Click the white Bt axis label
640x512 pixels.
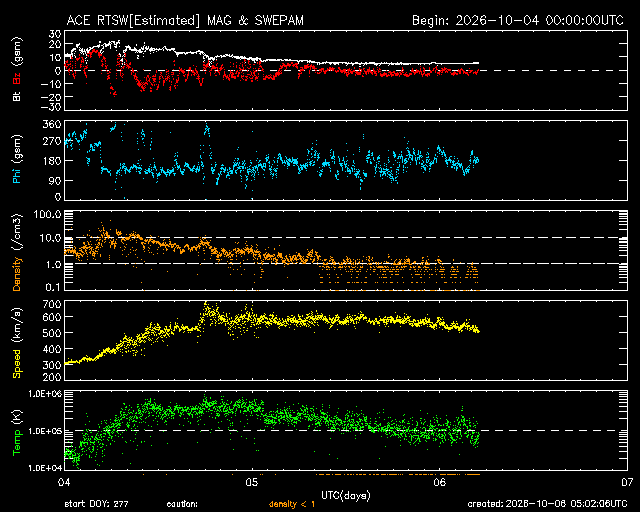pos(17,96)
